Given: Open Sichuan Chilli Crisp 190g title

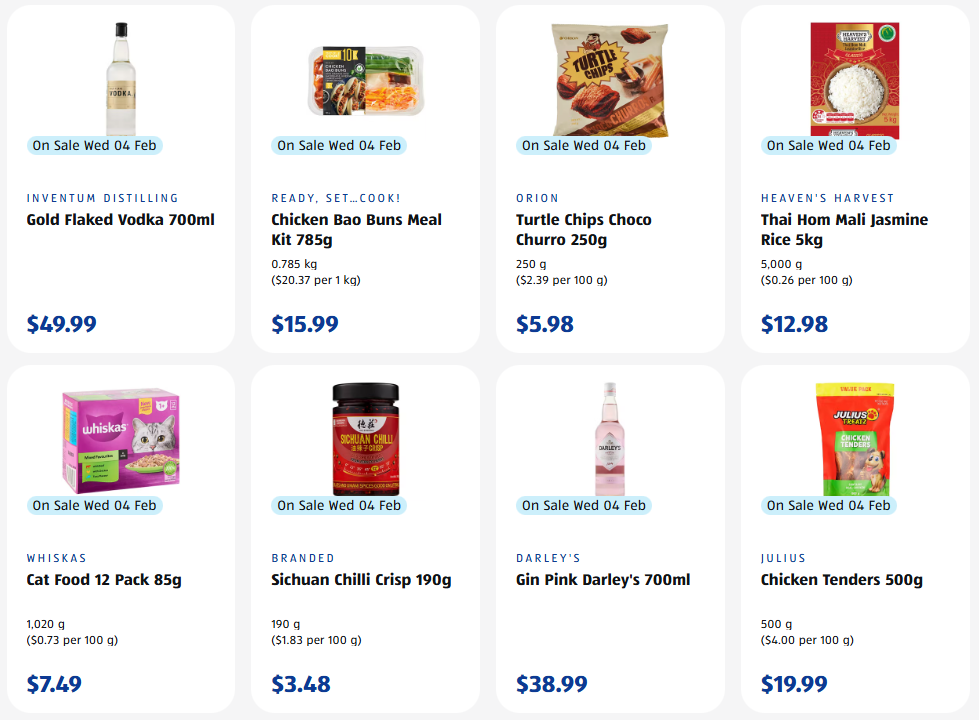Looking at the screenshot, I should tap(361, 580).
